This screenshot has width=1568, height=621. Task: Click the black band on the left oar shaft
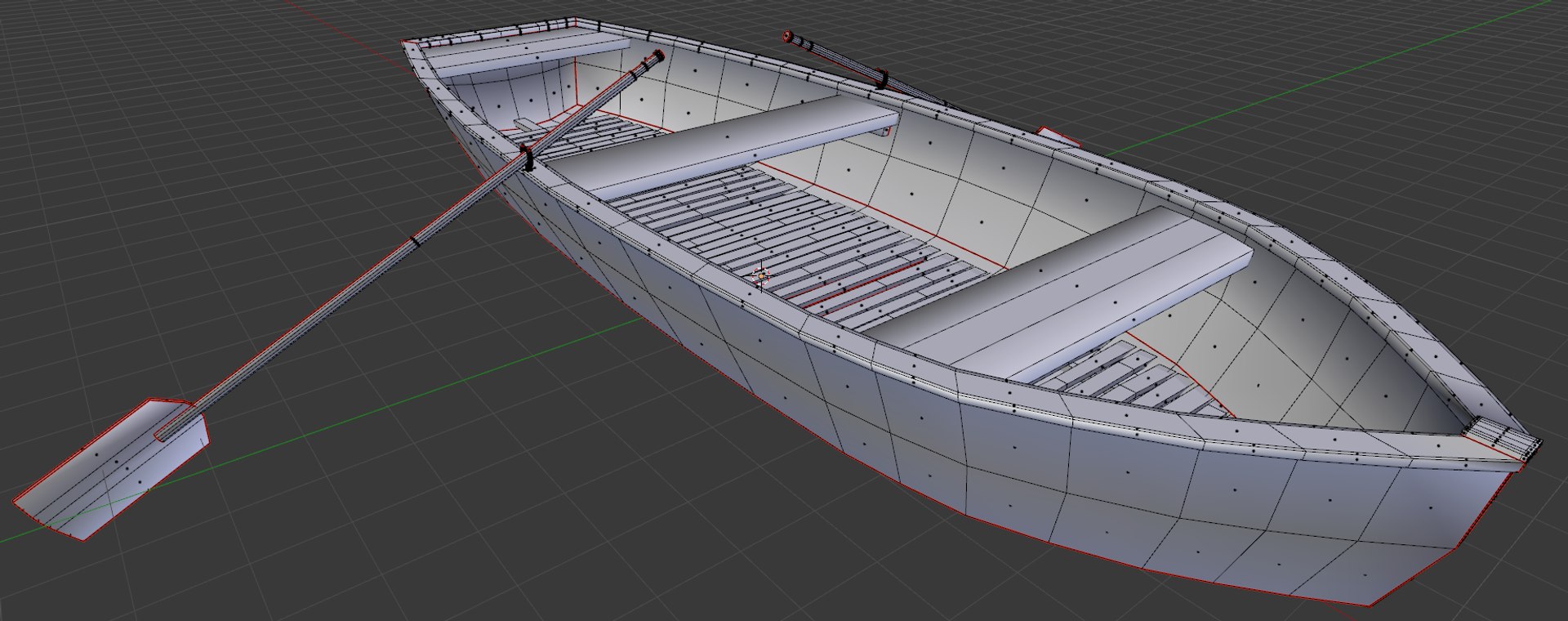tap(416, 242)
